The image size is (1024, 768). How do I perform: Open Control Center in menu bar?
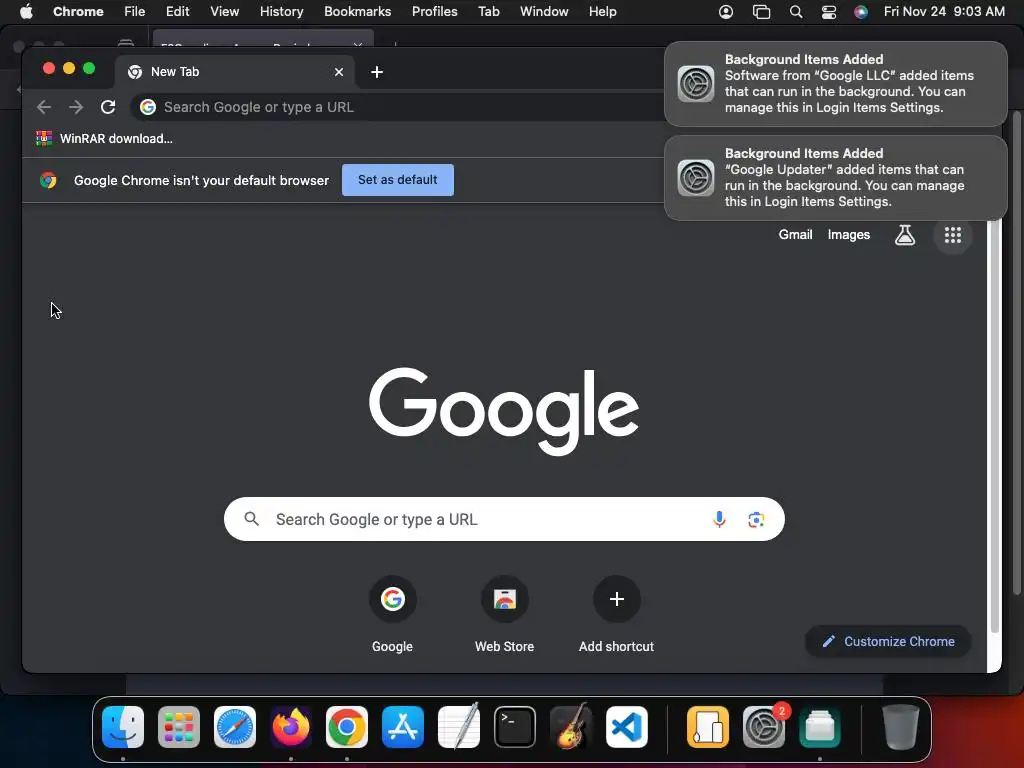[x=829, y=12]
